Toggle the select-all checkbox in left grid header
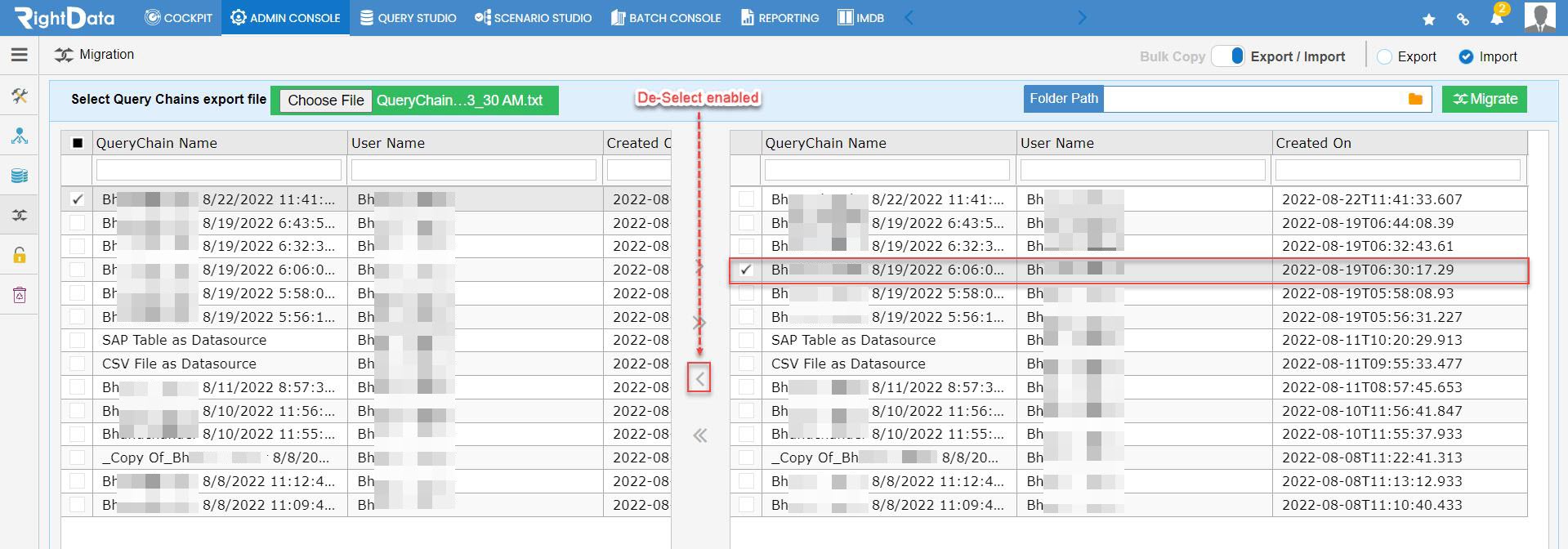The height and width of the screenshot is (549, 1568). coord(78,143)
